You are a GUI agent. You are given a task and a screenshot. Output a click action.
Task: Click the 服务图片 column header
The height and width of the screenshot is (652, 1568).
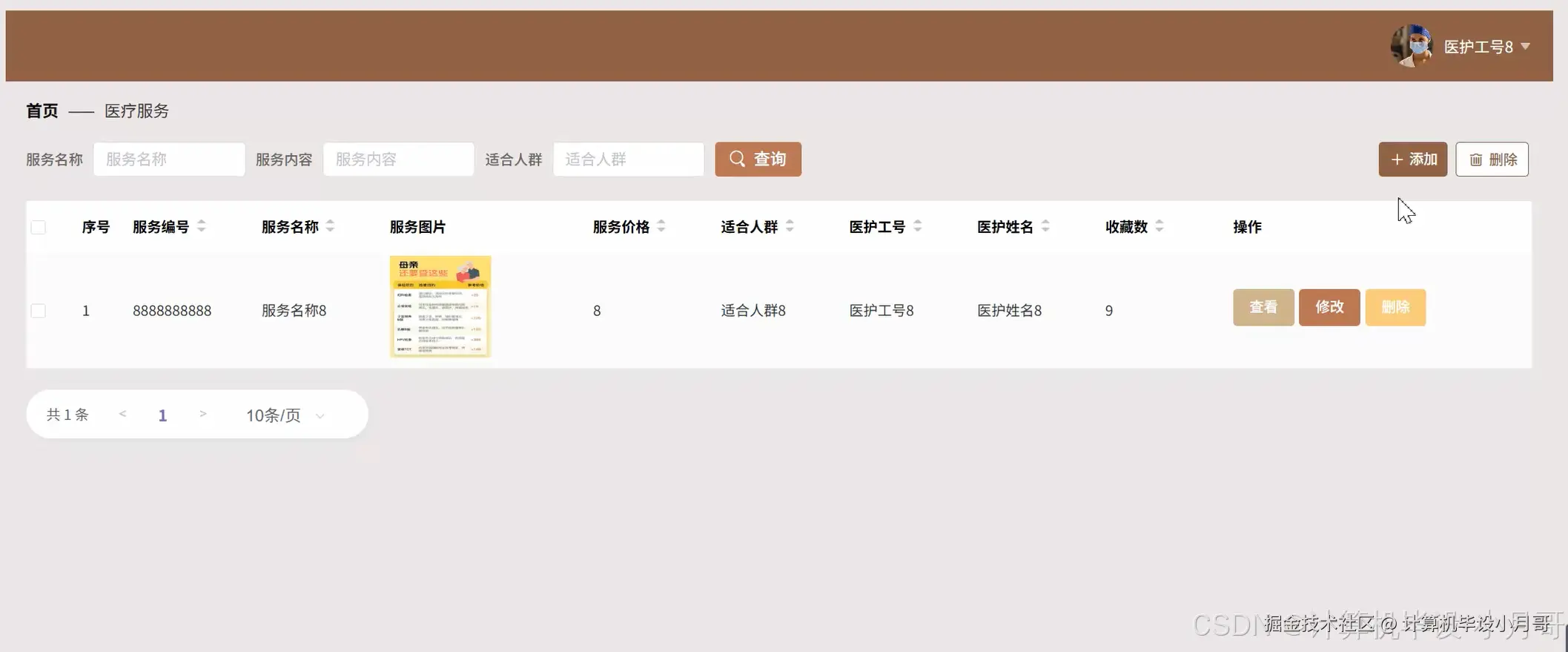tap(417, 227)
